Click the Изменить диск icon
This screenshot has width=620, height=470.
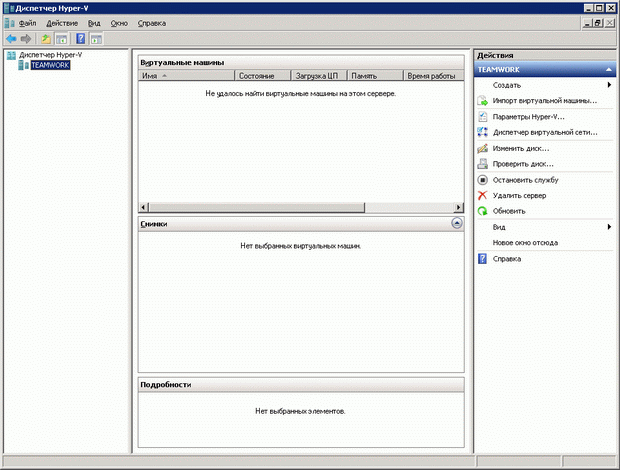[483, 148]
